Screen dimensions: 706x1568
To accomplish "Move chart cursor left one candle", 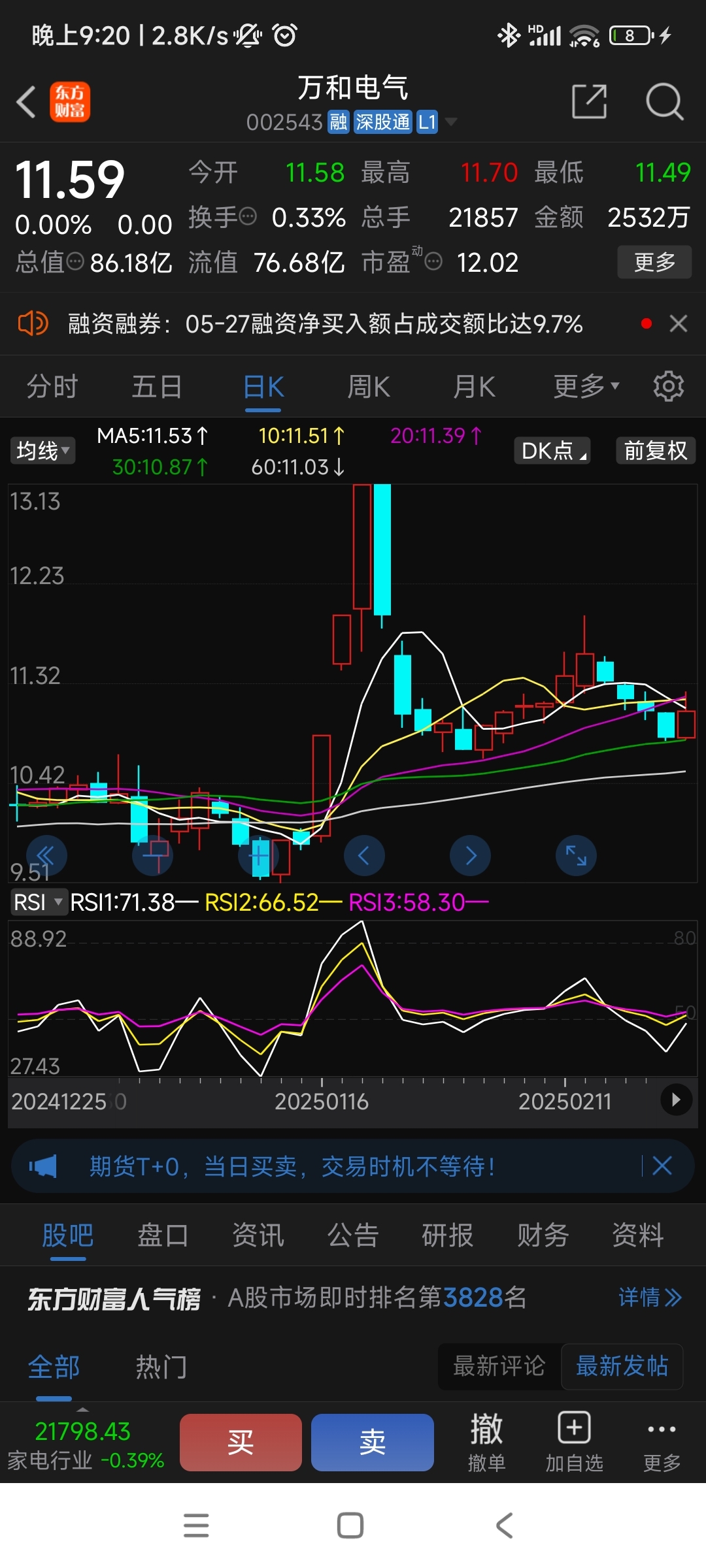I will (364, 856).
